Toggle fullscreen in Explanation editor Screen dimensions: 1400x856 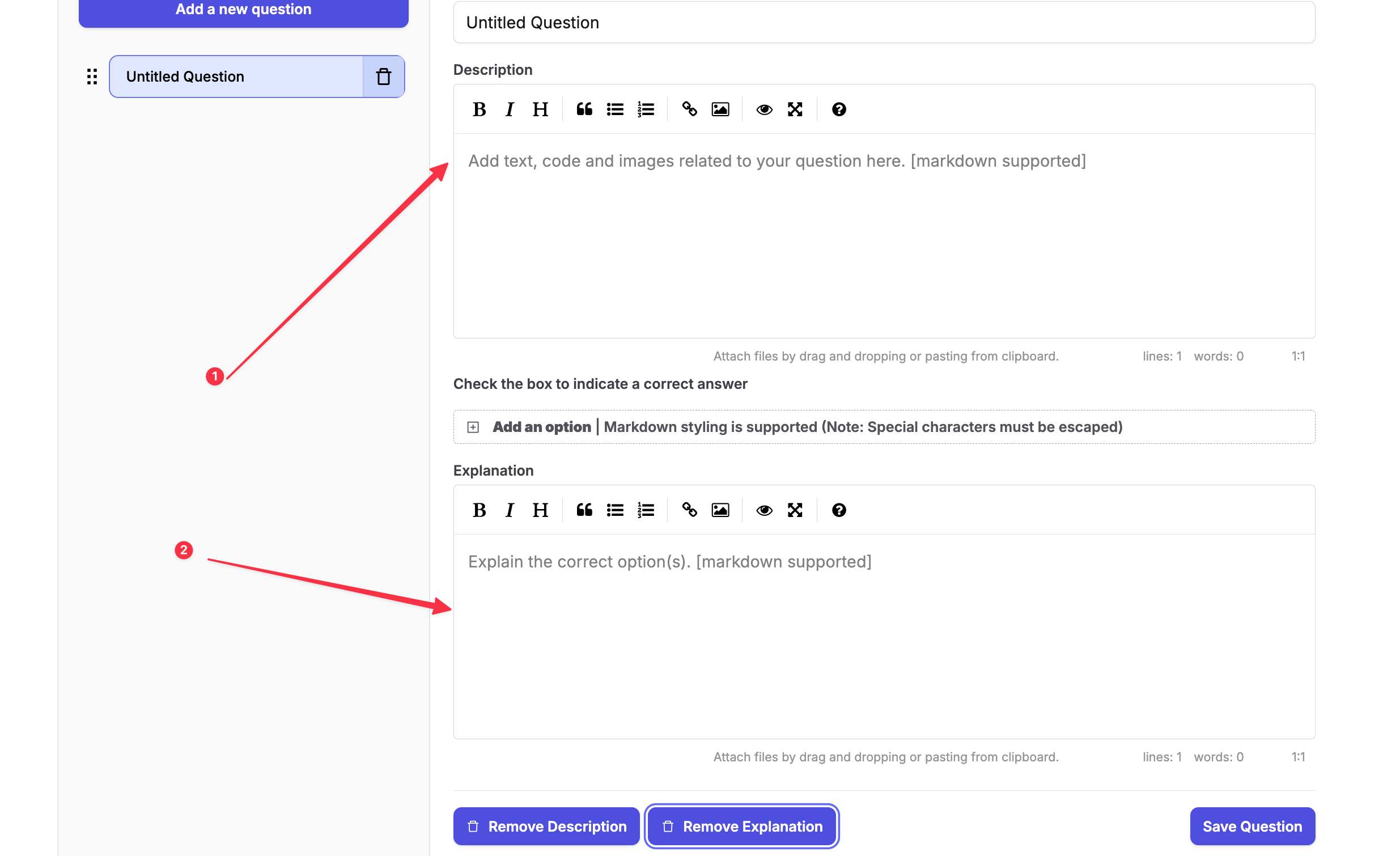pos(795,510)
